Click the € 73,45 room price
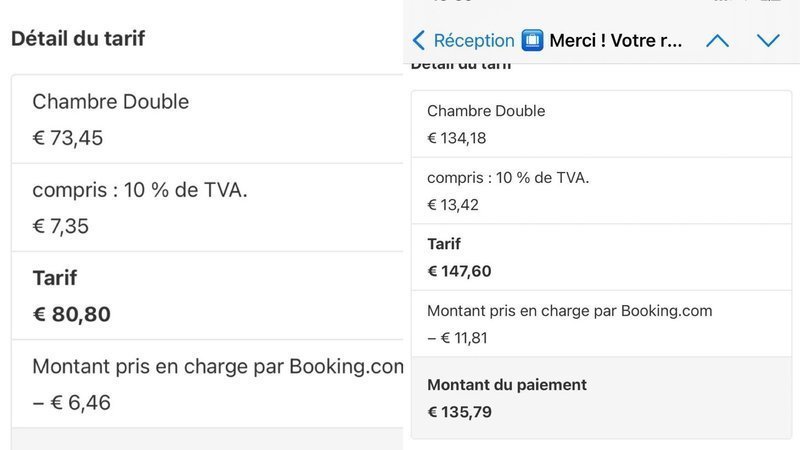This screenshot has height=450, width=800. tap(68, 138)
